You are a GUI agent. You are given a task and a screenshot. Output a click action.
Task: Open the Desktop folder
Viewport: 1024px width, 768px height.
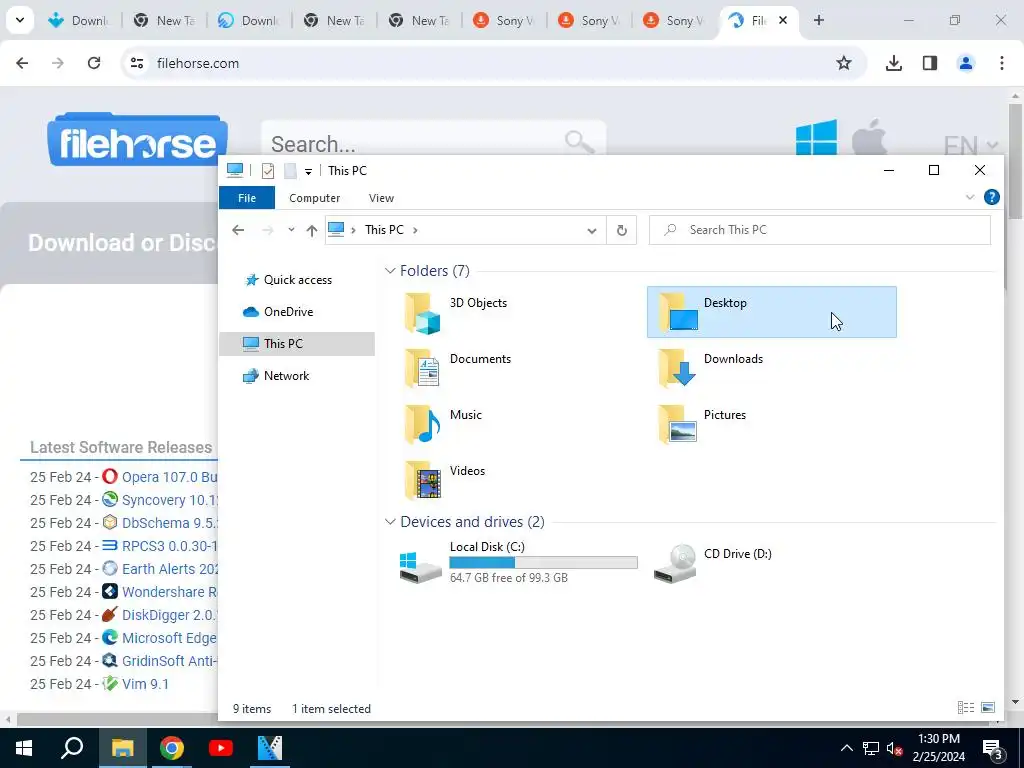click(x=771, y=312)
